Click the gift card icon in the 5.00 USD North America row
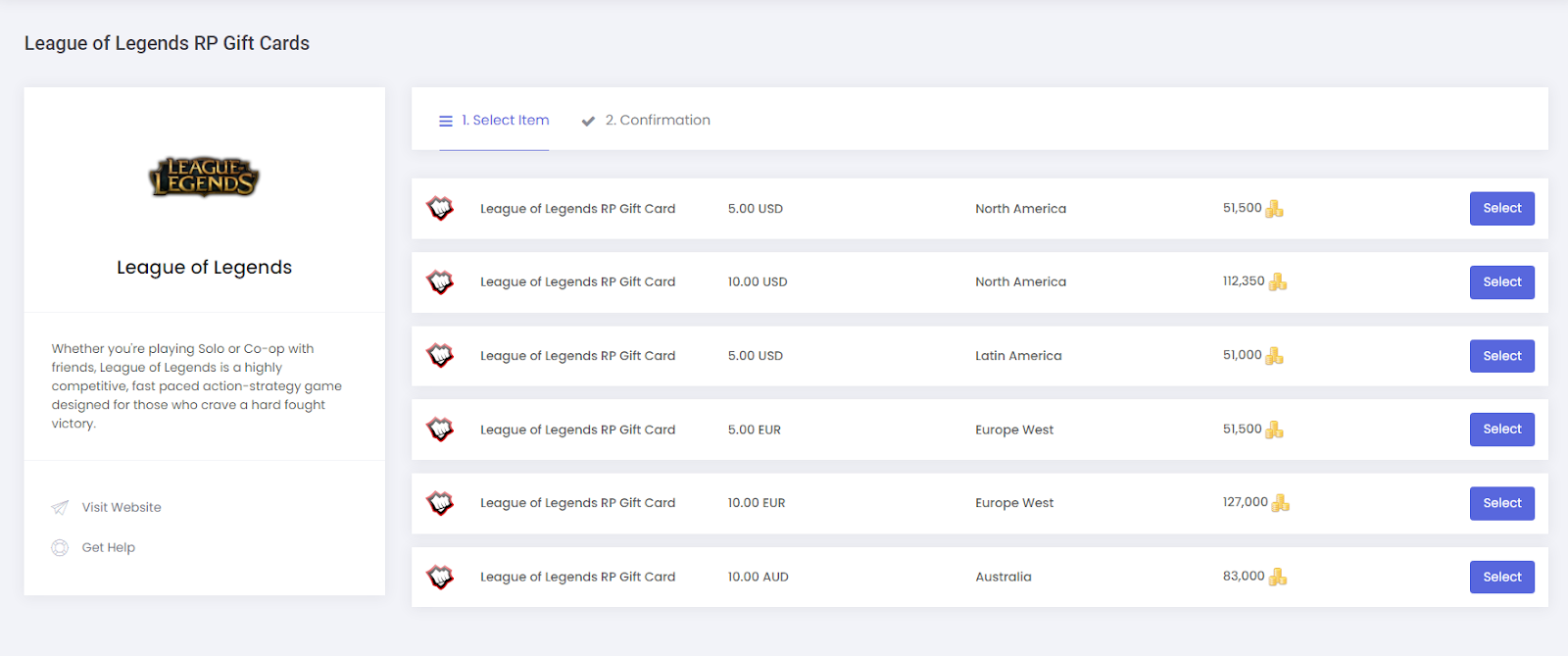Screen dimensions: 1568x656 point(440,208)
